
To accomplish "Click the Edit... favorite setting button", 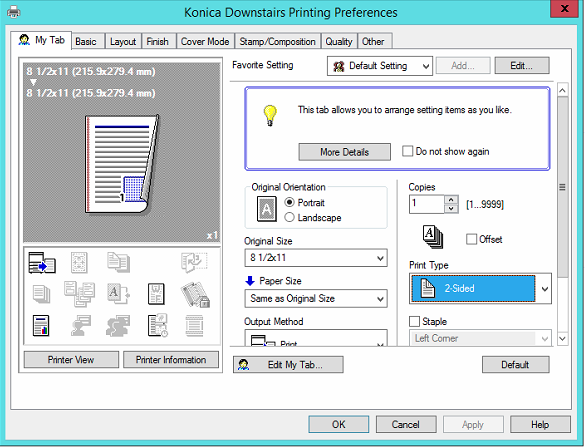I will (x=522, y=66).
